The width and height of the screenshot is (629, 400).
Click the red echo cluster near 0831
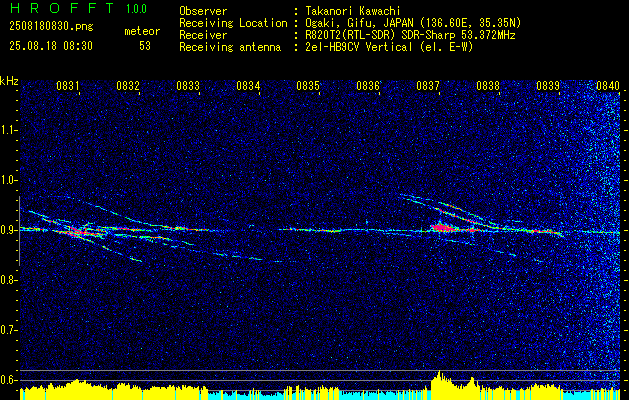(79, 231)
